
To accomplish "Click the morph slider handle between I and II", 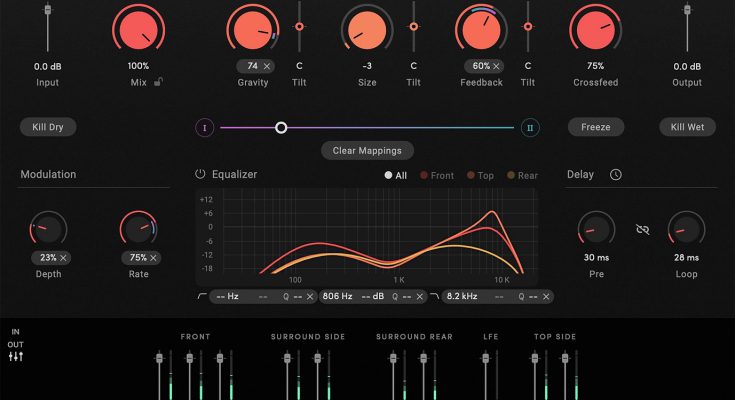I will [x=281, y=127].
